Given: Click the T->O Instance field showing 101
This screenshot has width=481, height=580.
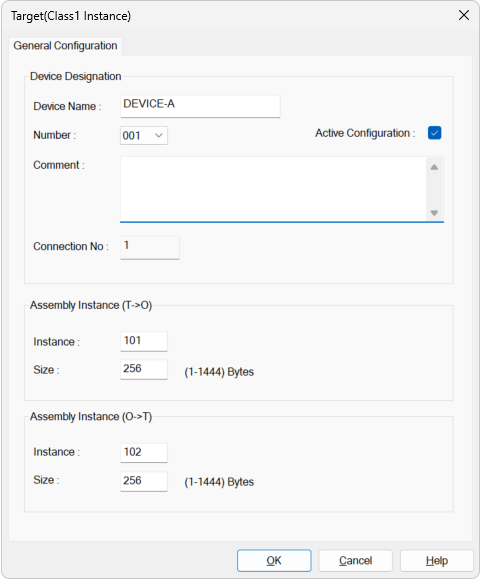Looking at the screenshot, I should (144, 341).
